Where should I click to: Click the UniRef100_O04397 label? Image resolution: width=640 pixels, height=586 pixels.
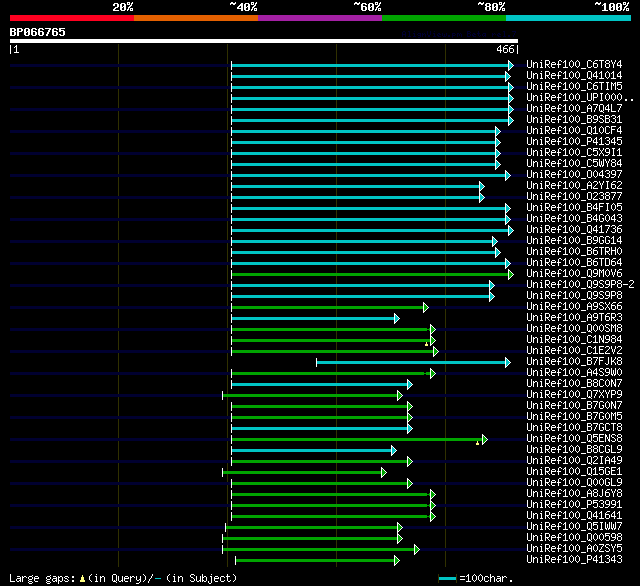(574, 175)
